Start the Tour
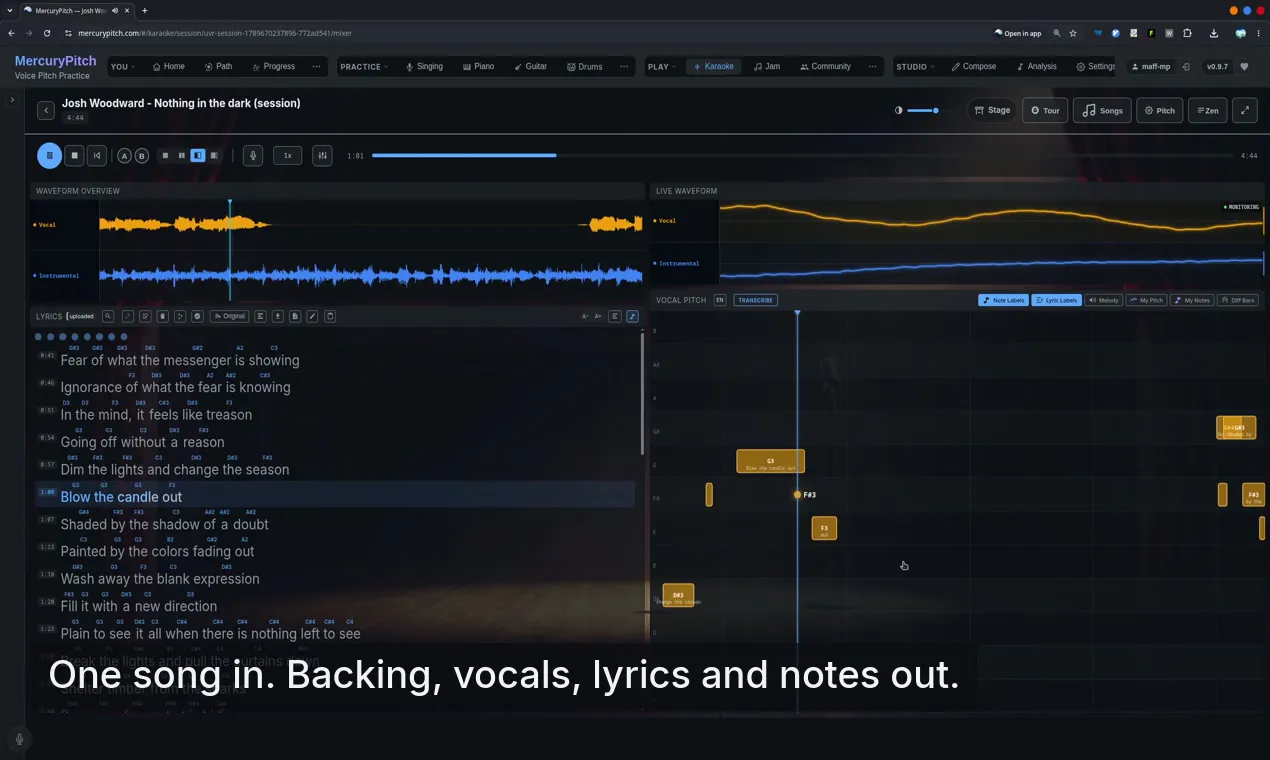The width and height of the screenshot is (1270, 760). point(1045,110)
